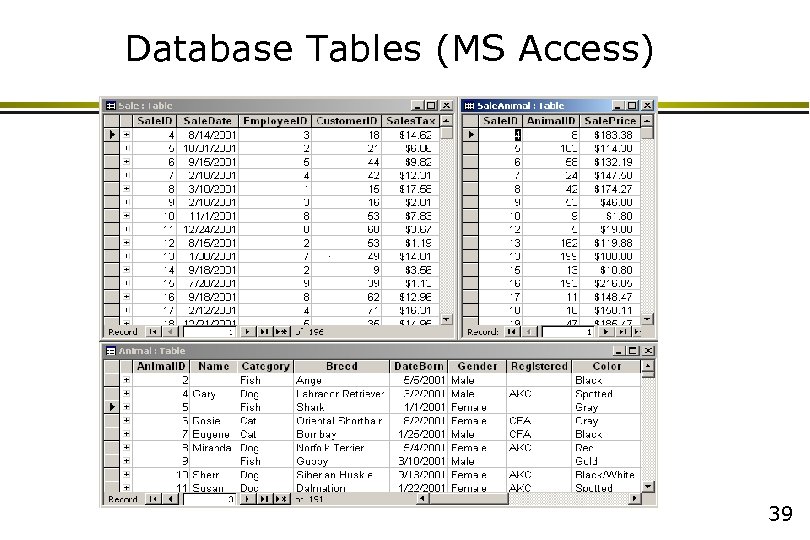Go to next record in Sale table
810x540 pixels.
247,331
